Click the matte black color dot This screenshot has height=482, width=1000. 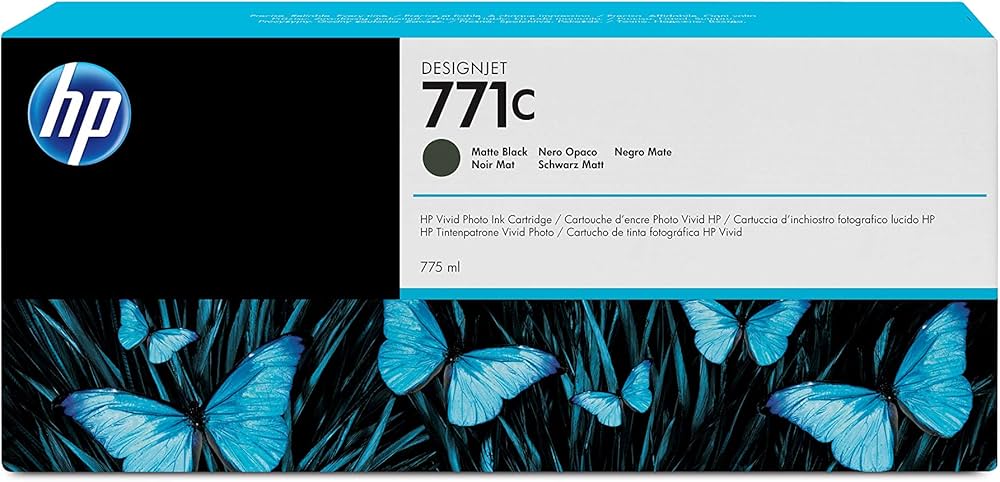point(440,157)
